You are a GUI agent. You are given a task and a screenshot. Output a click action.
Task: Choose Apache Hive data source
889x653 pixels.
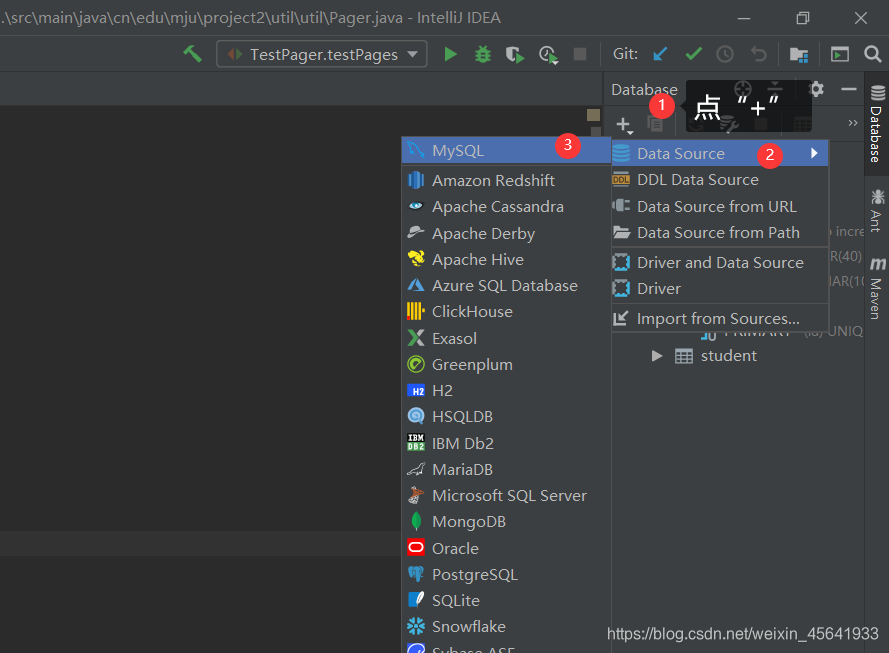[506, 259]
